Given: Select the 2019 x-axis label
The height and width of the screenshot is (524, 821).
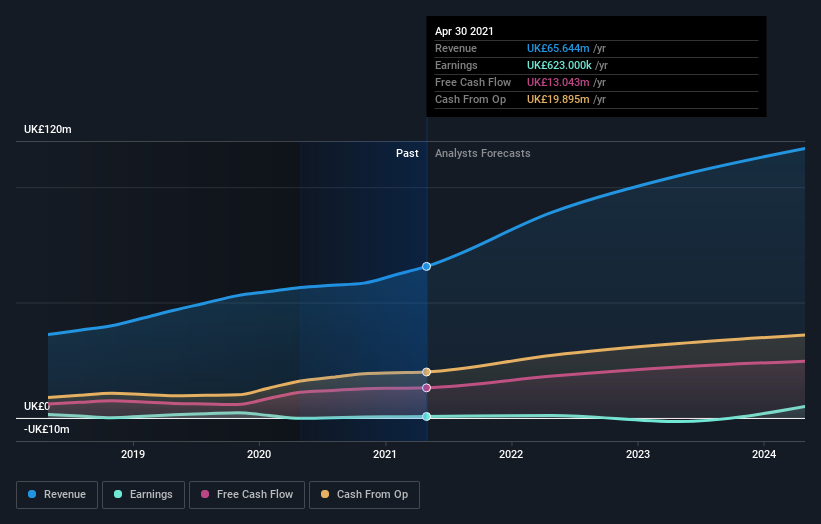Looking at the screenshot, I should (133, 454).
